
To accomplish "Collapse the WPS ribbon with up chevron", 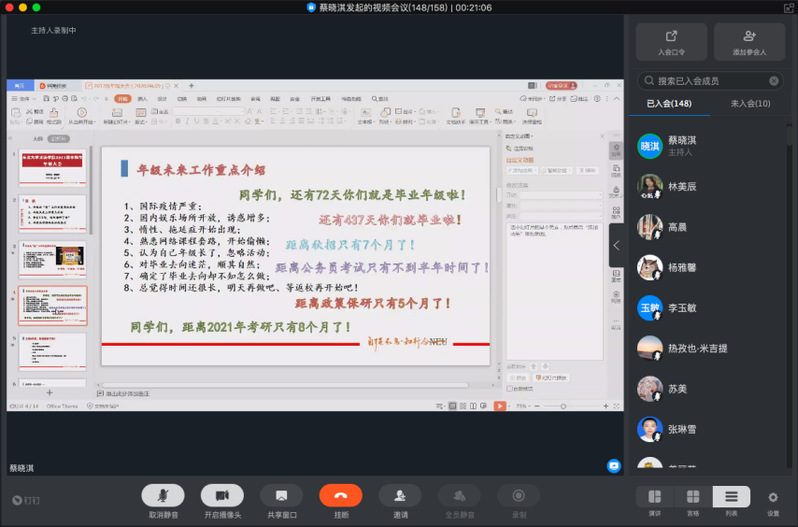I will point(616,99).
